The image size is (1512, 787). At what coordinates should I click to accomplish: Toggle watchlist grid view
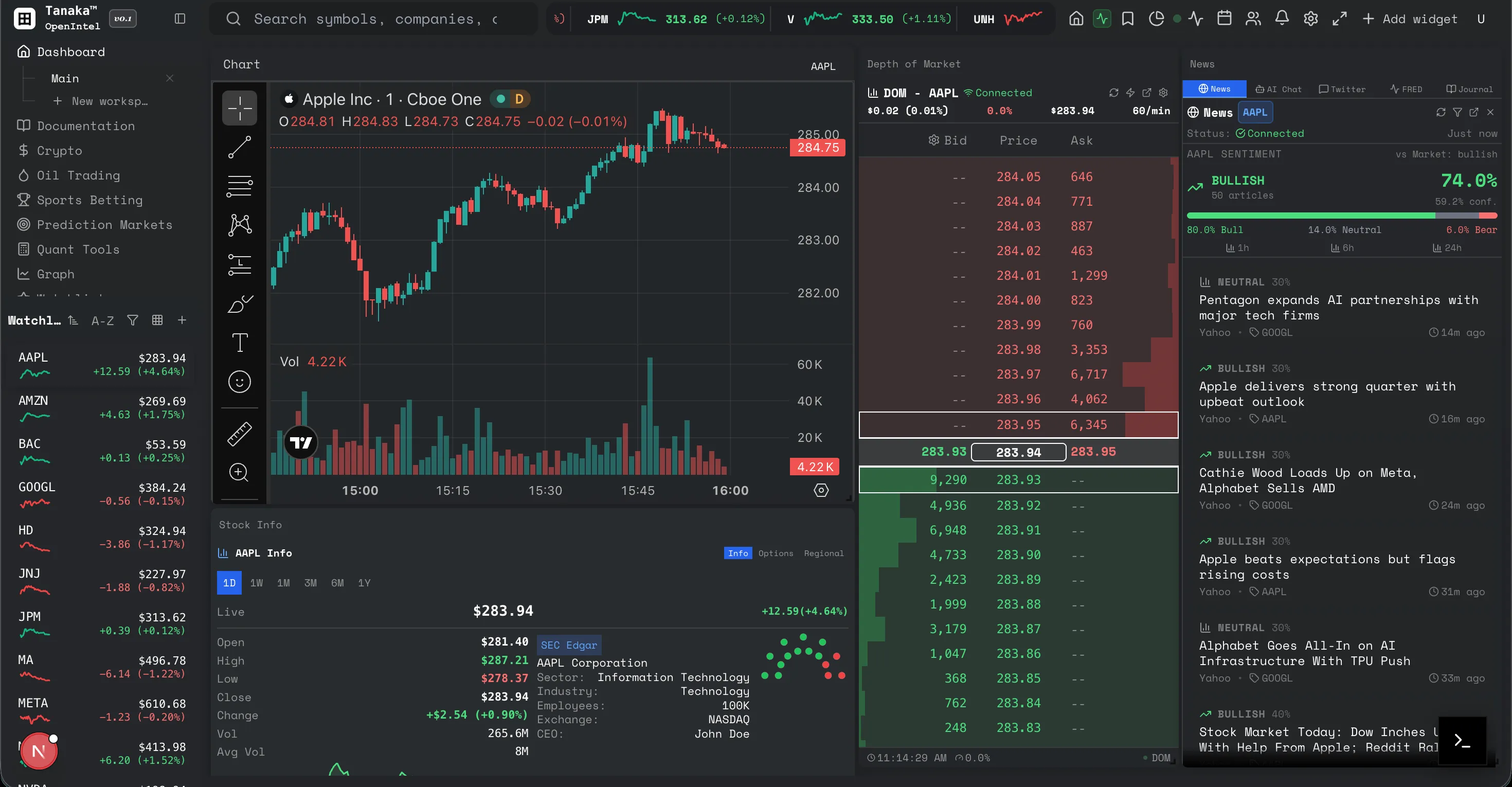pos(157,320)
